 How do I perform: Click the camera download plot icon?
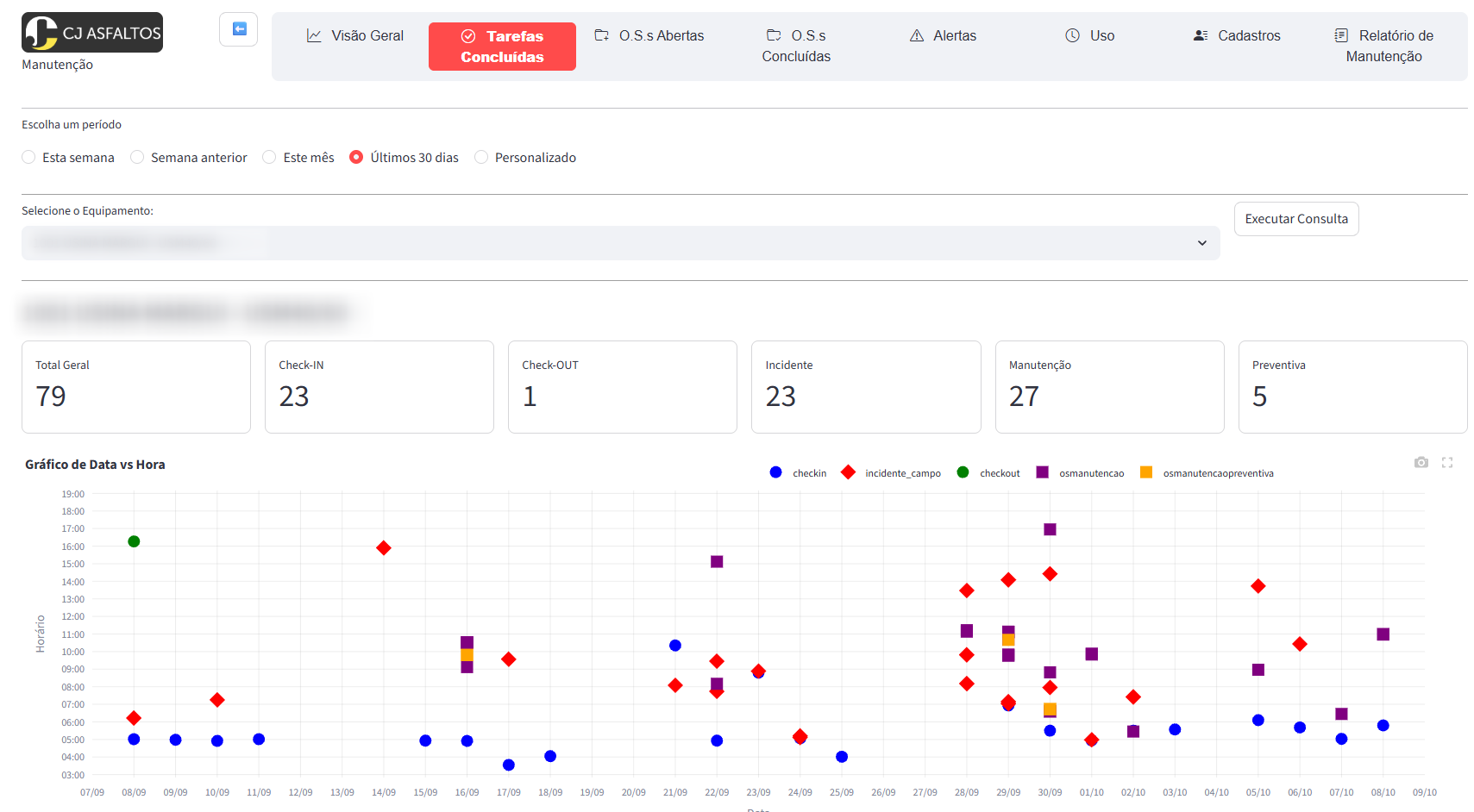[x=1421, y=463]
